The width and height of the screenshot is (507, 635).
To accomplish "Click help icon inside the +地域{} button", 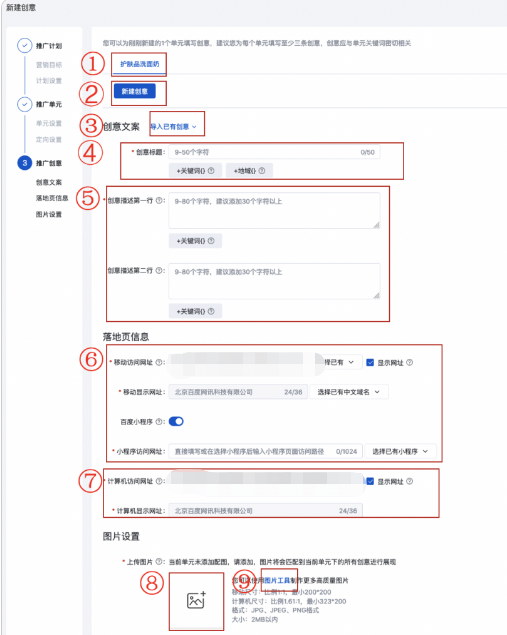I will 262,171.
